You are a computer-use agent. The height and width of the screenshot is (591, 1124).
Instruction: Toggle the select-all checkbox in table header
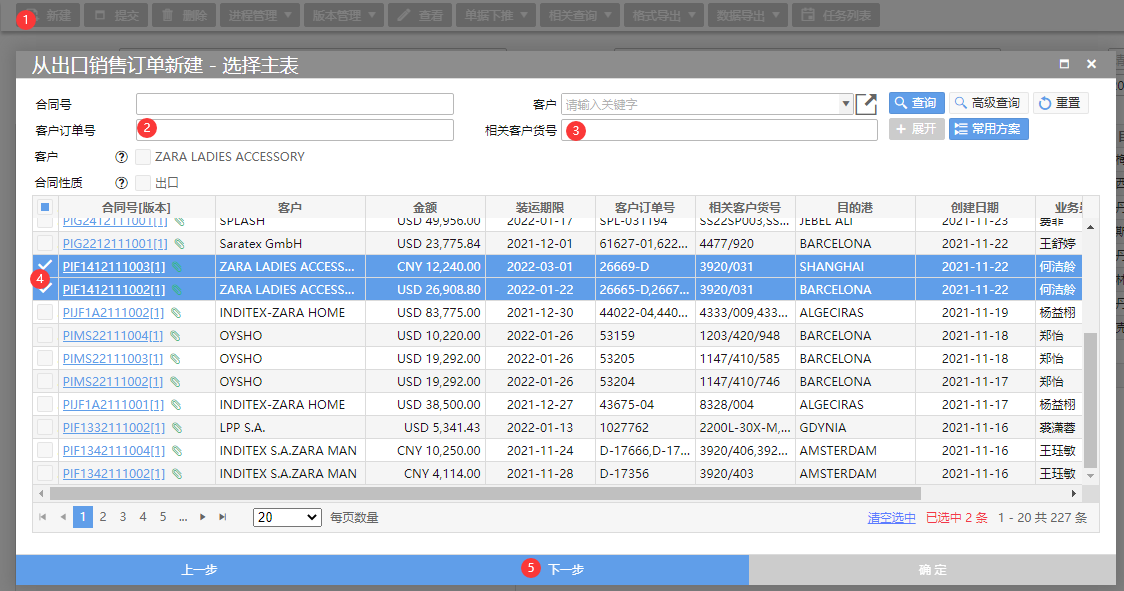click(x=45, y=207)
